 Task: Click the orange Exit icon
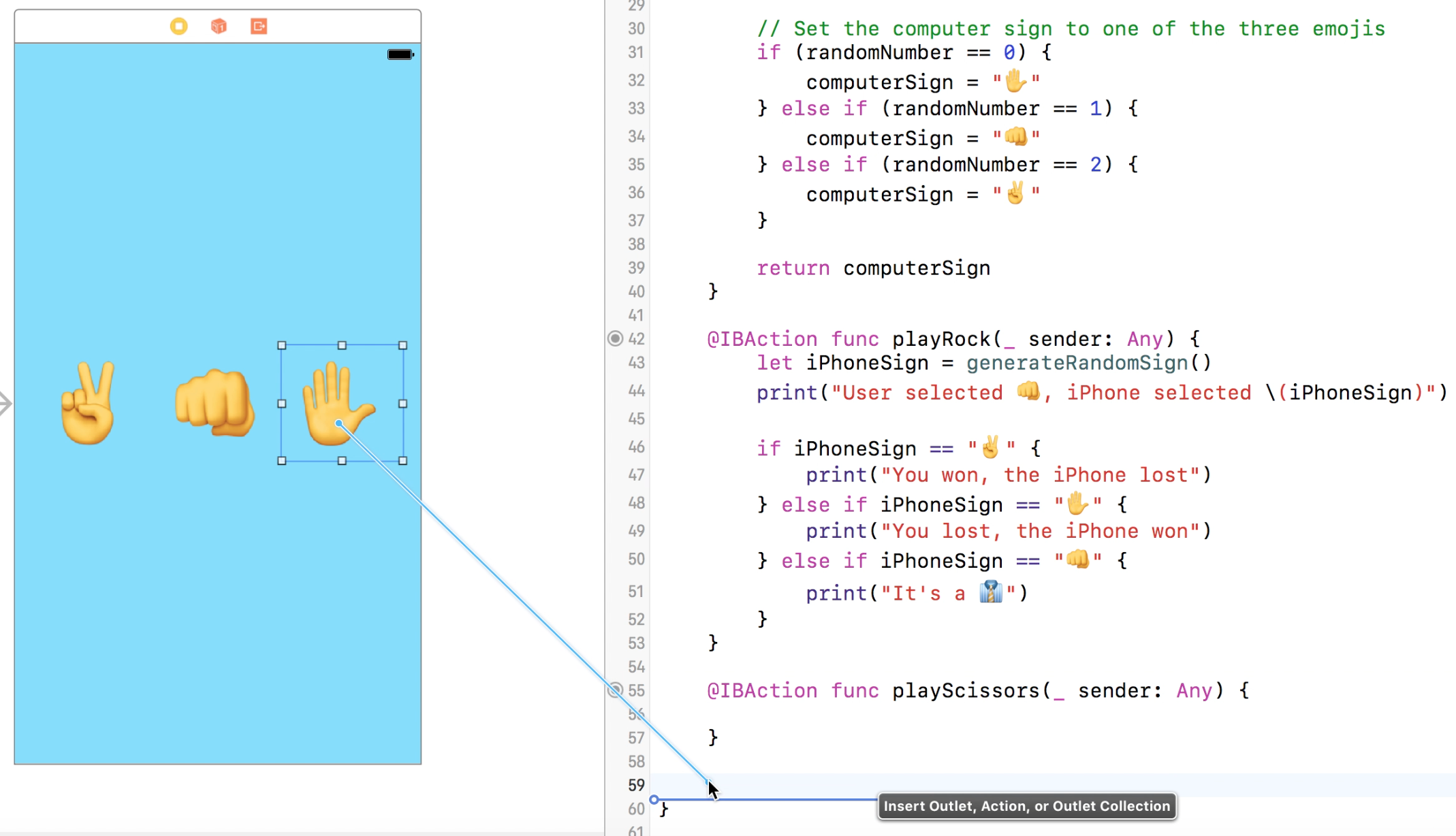[259, 27]
